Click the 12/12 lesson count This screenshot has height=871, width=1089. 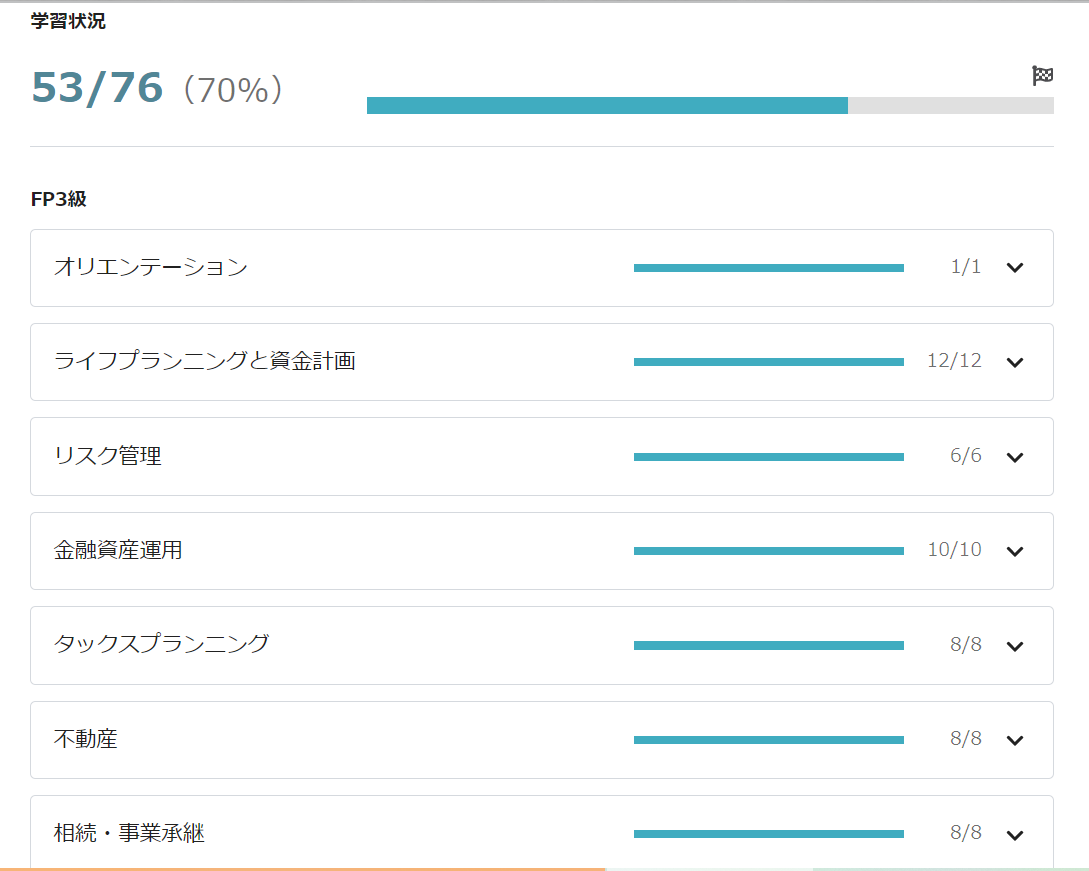(954, 361)
